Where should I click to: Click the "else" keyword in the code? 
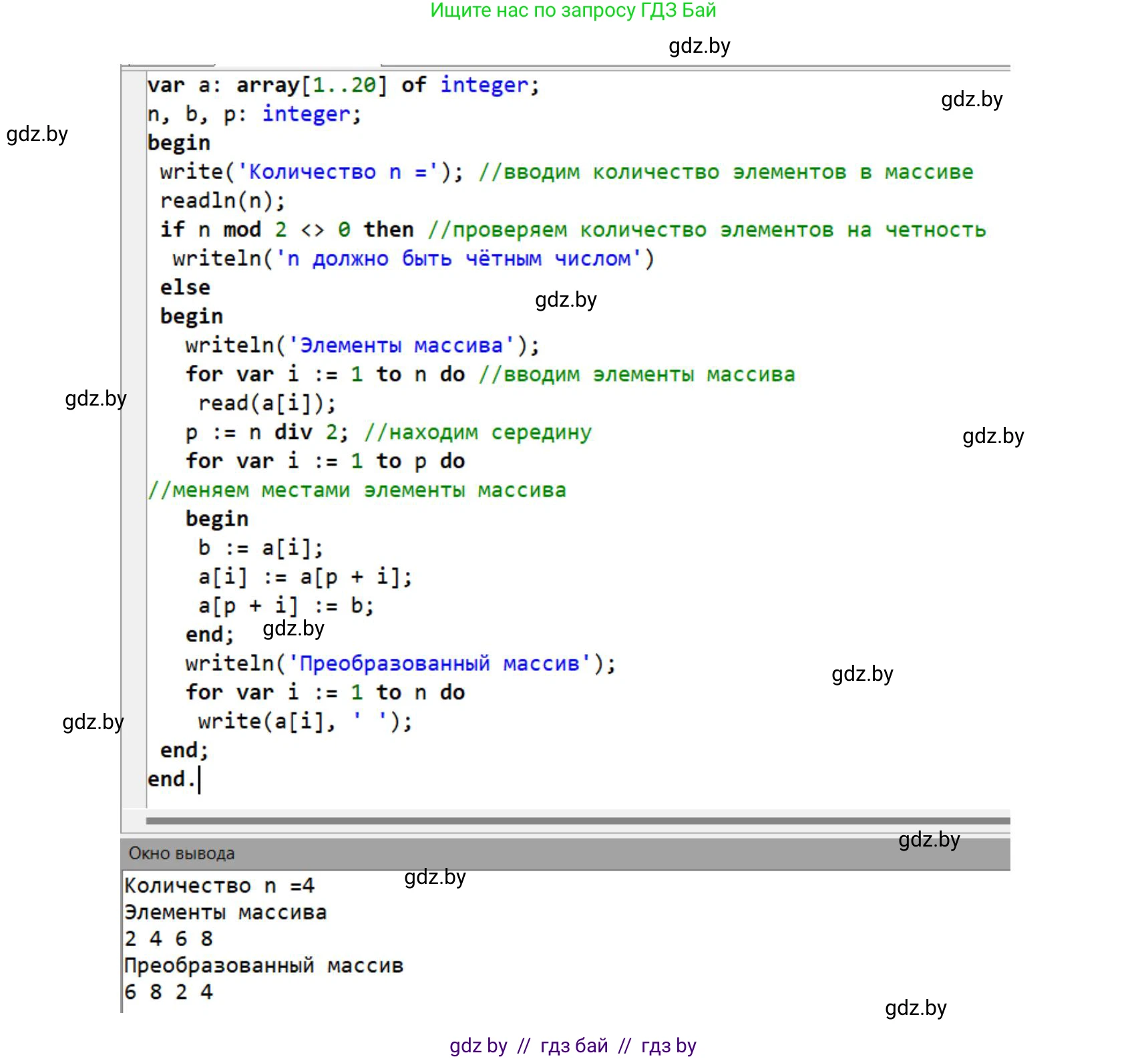pos(185,287)
